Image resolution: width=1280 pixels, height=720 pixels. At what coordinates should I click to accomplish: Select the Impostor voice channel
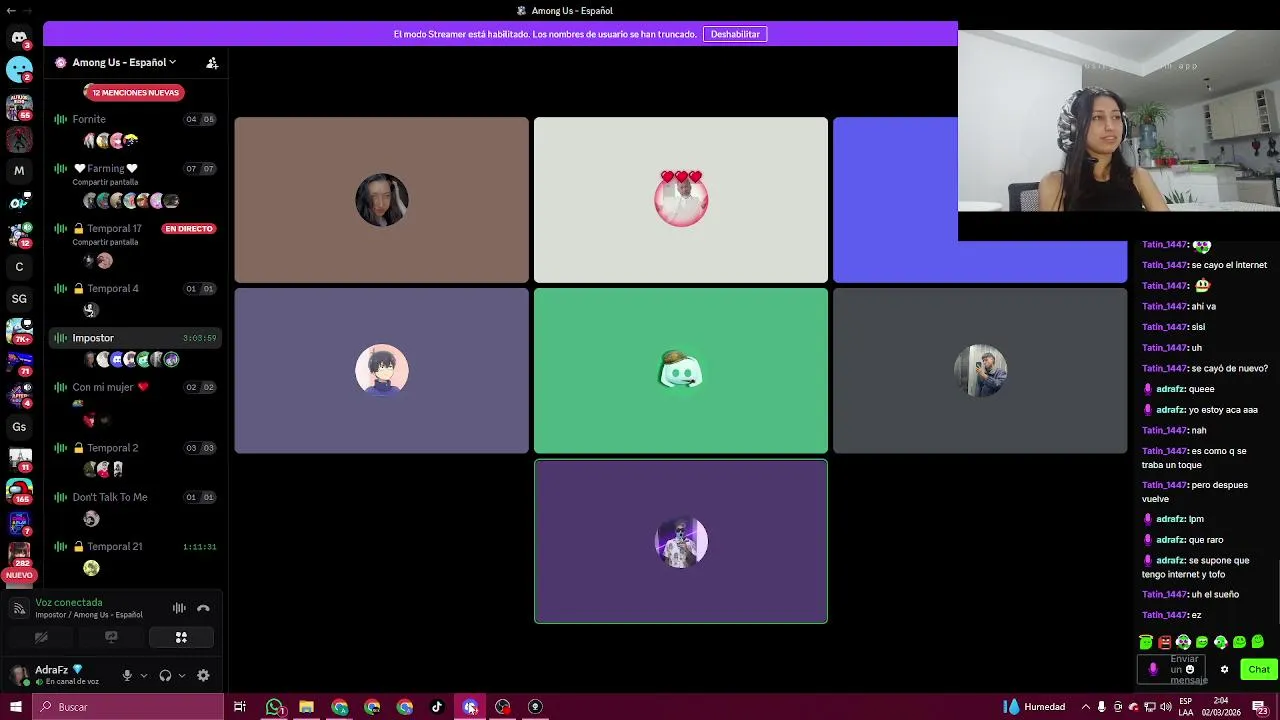(x=135, y=338)
